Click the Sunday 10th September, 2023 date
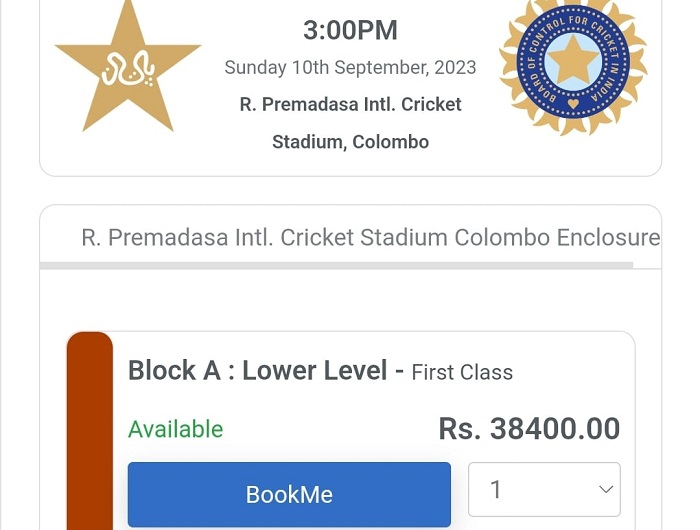This screenshot has width=700, height=530. pyautogui.click(x=350, y=67)
